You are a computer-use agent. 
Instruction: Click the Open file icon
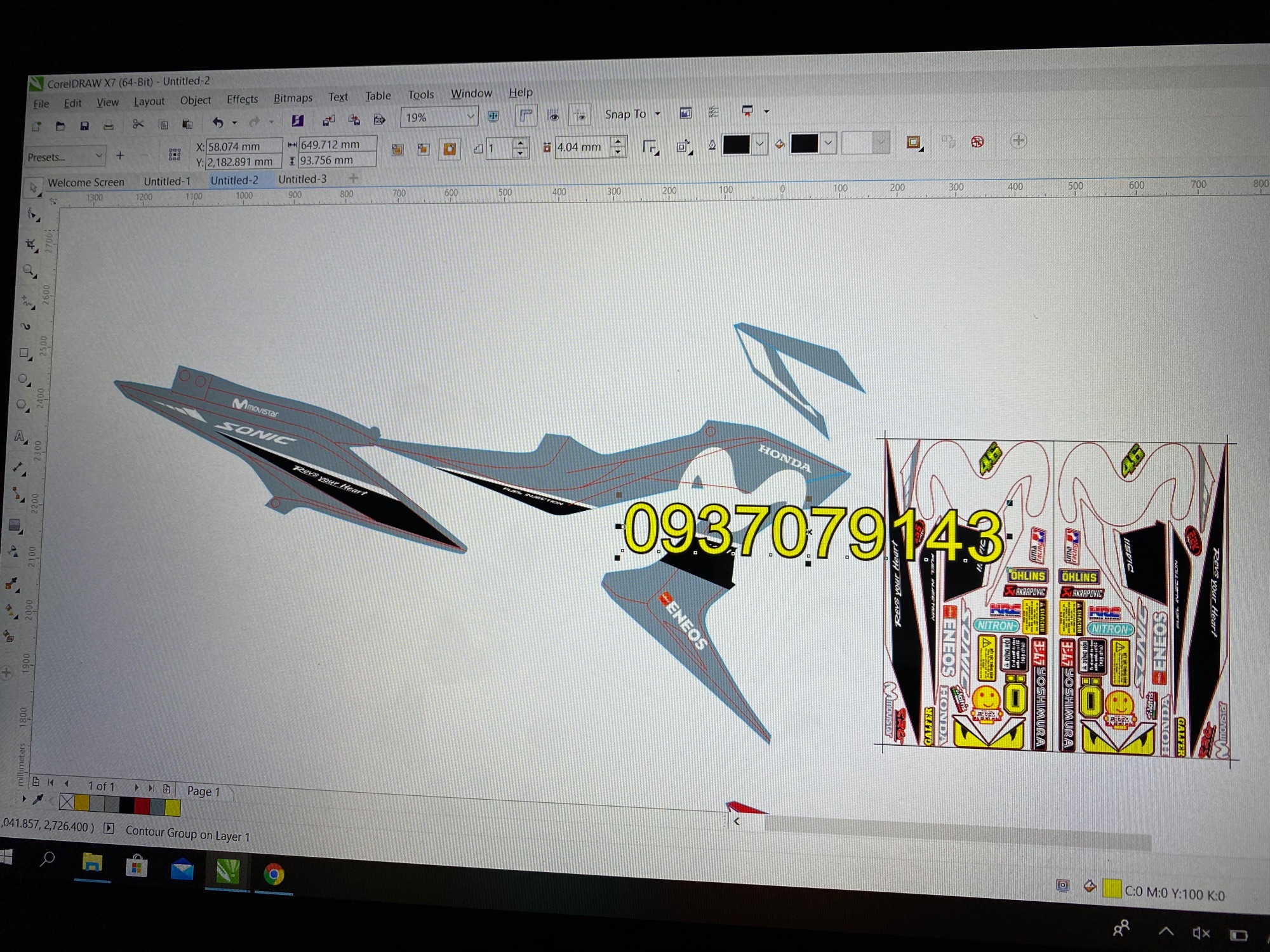60,126
